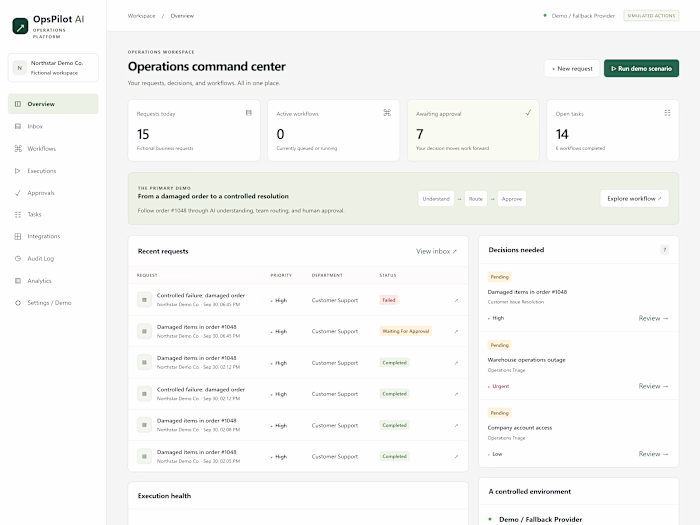
Task: Click the Integrations grid icon
Action: [x=18, y=236]
